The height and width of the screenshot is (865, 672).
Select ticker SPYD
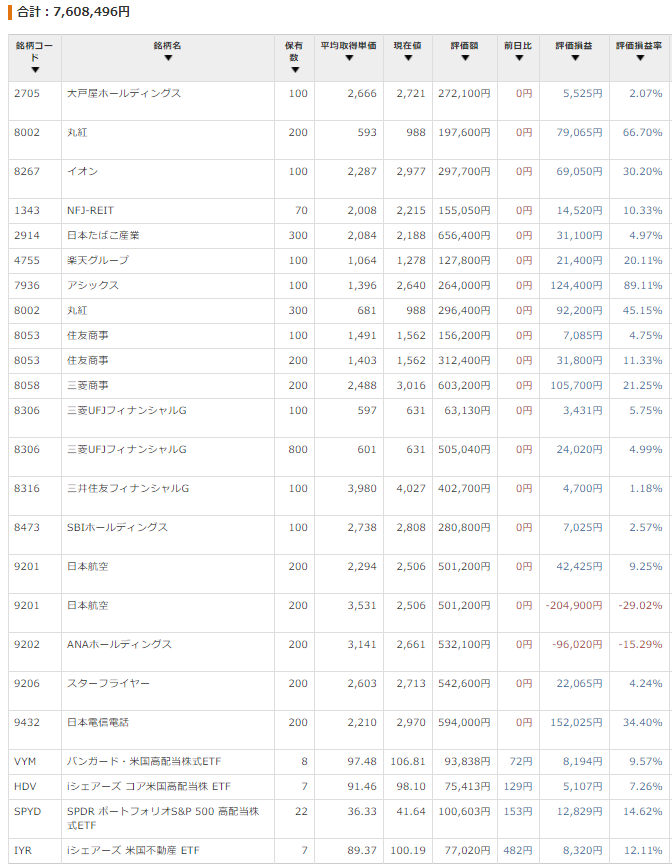pos(28,811)
